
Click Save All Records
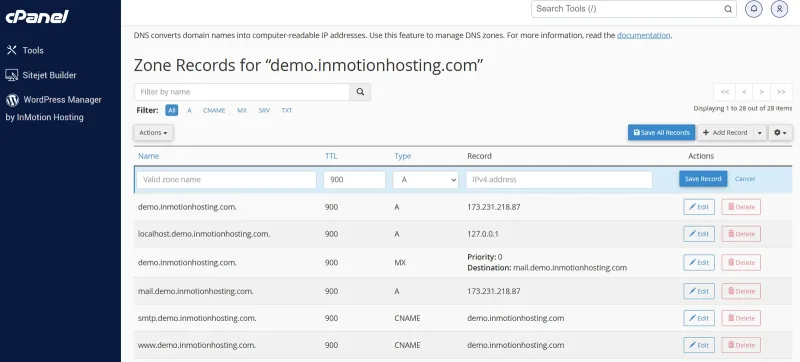point(661,133)
